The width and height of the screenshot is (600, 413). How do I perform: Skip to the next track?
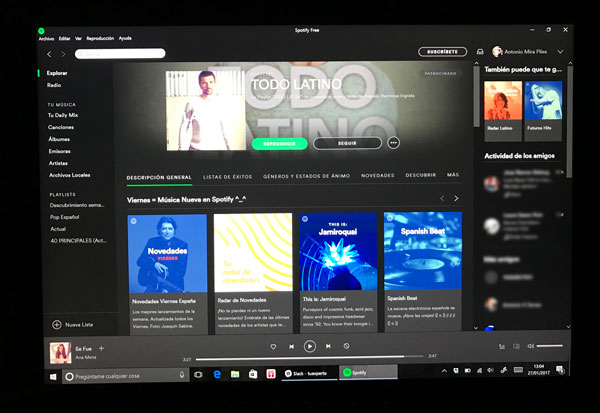coord(328,346)
